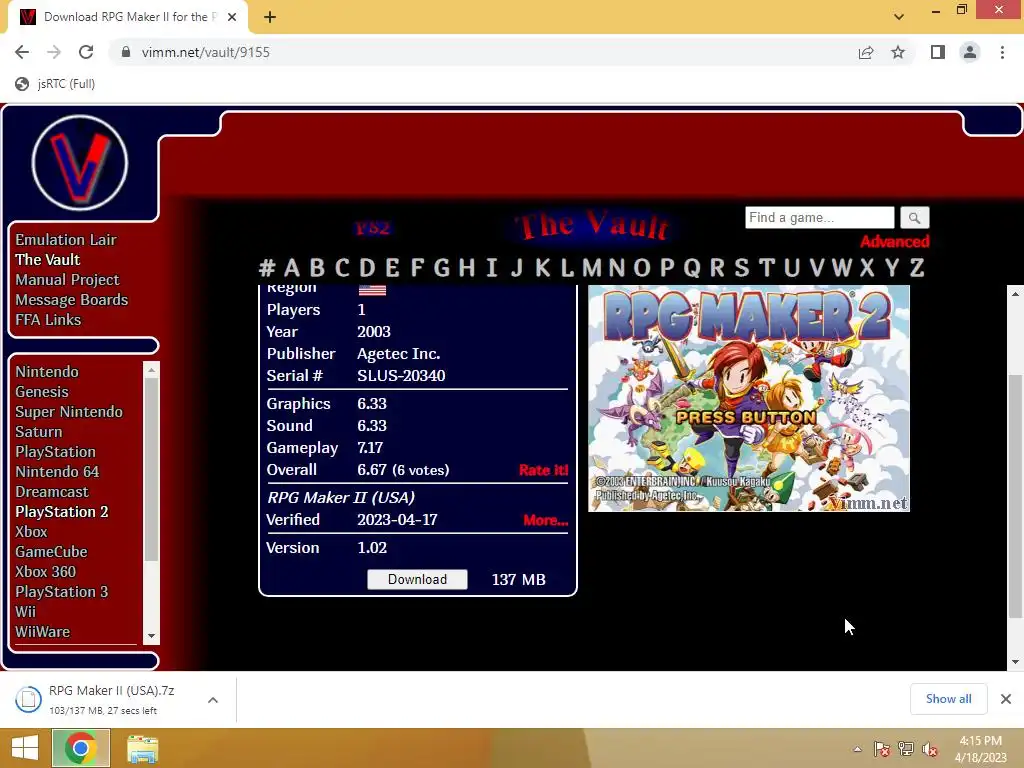Show hidden system tray icons
The width and height of the screenshot is (1024, 768).
click(857, 749)
